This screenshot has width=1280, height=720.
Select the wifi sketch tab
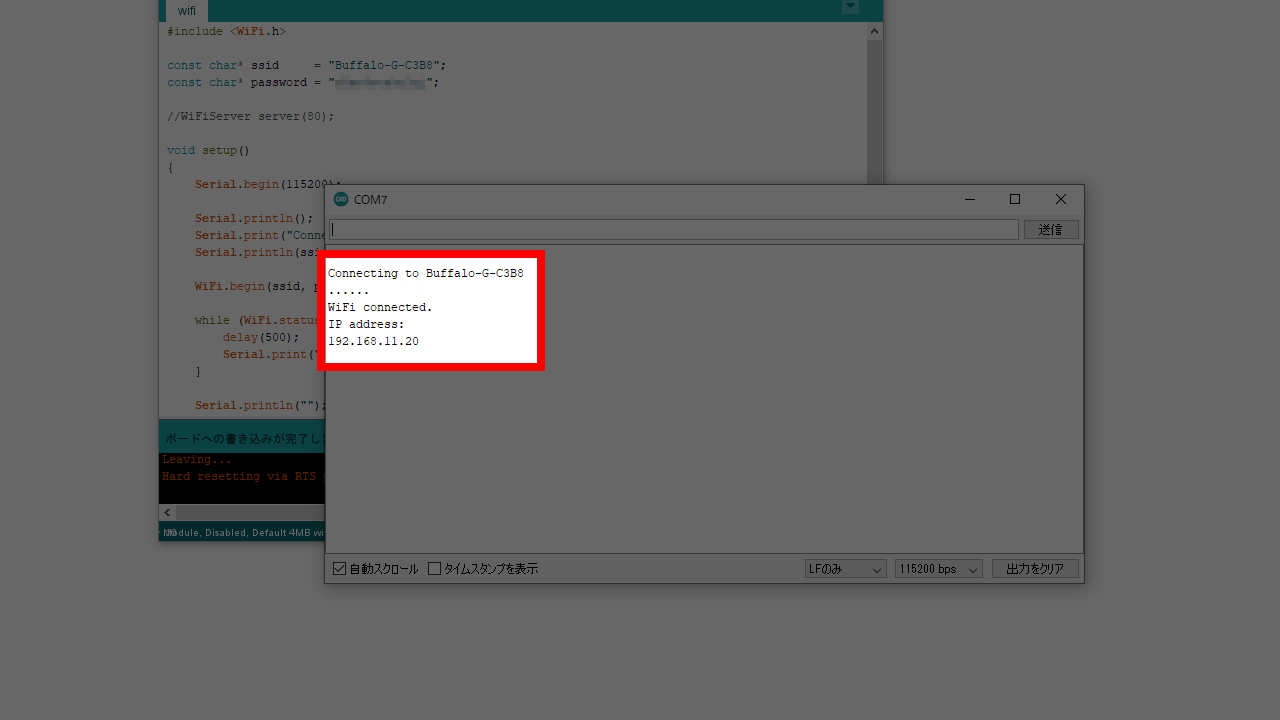(x=187, y=11)
